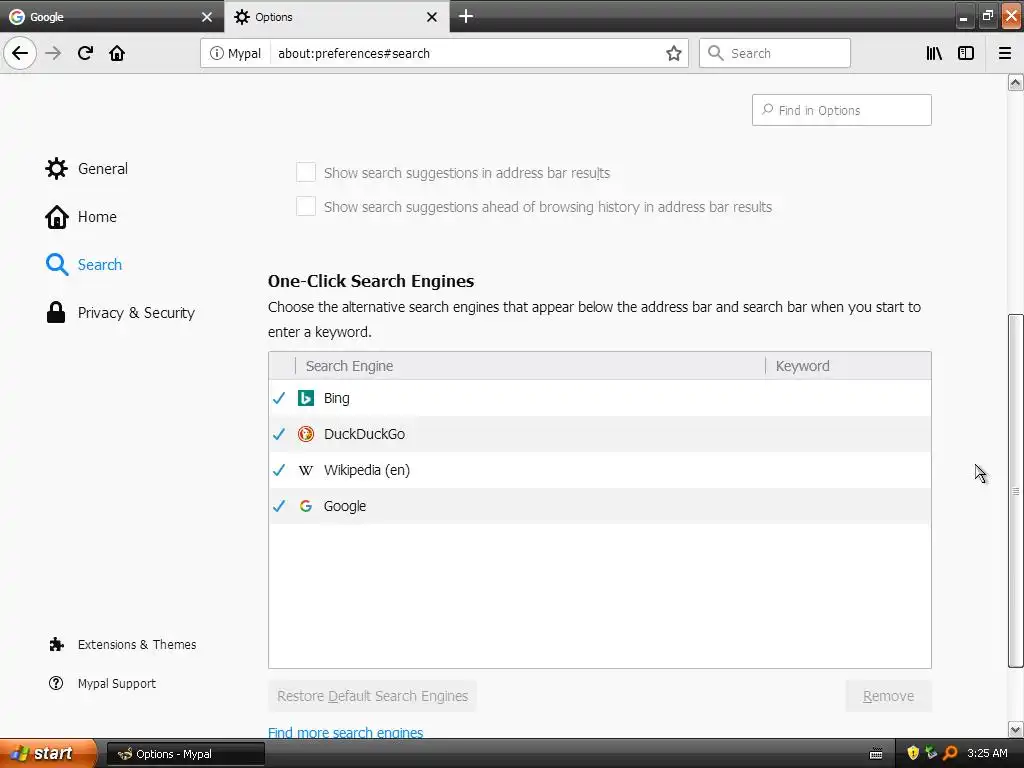Open Mypal Support link
1024x768 pixels.
pos(103,683)
